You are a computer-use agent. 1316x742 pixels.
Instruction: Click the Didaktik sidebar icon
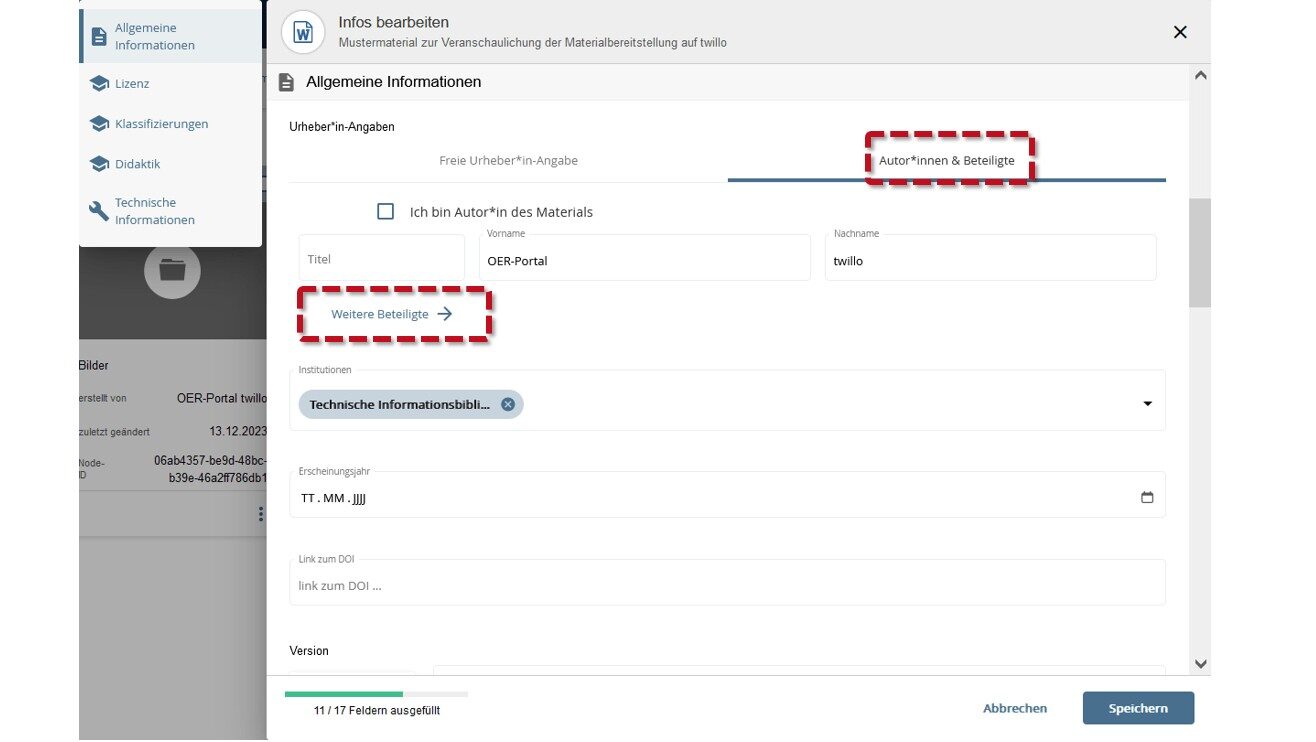(x=99, y=164)
